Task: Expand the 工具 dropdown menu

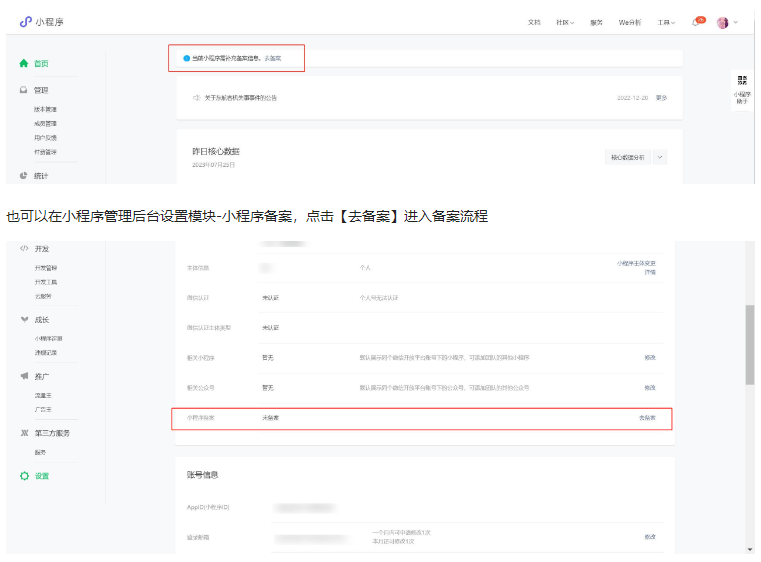Action: 666,22
